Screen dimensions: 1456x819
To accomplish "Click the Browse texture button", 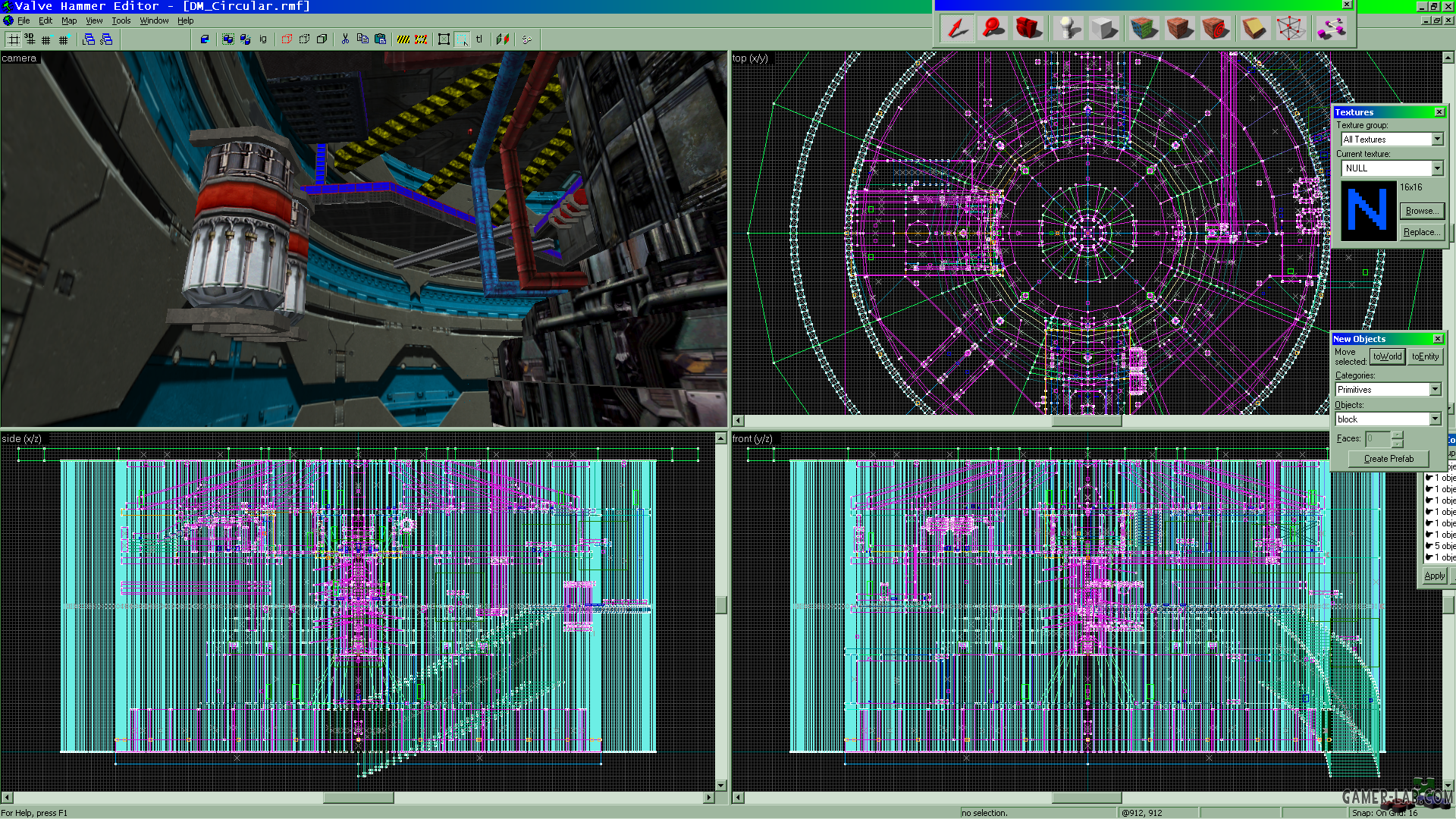I will 1421,211.
